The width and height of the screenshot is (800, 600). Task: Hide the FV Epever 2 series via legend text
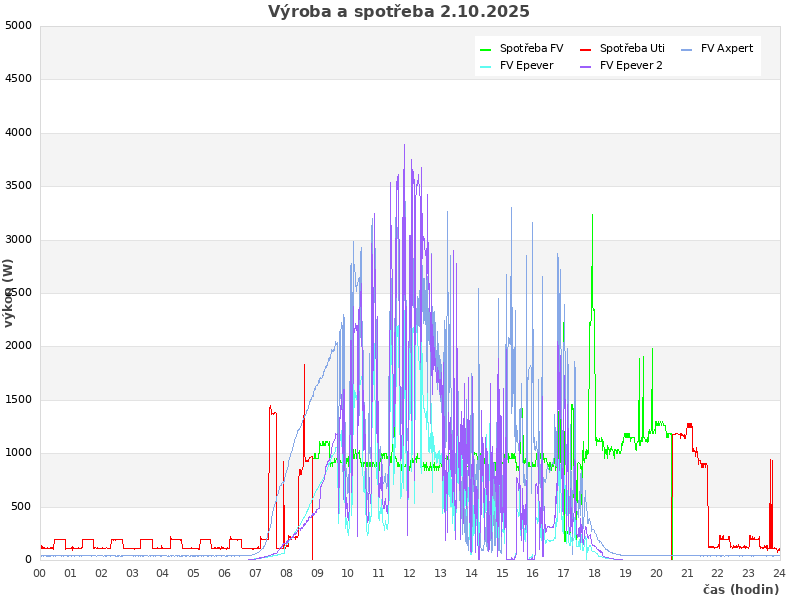click(x=631, y=65)
